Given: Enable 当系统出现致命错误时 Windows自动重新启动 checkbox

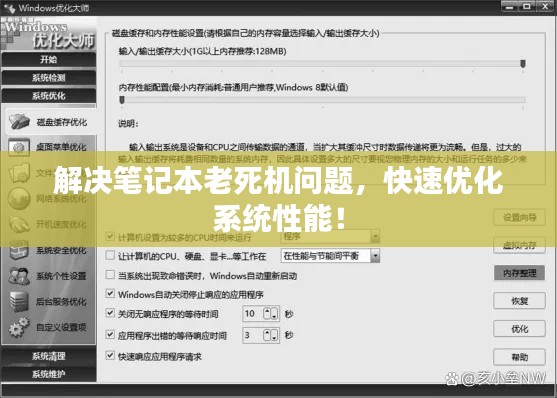Looking at the screenshot, I should pyautogui.click(x=110, y=275).
